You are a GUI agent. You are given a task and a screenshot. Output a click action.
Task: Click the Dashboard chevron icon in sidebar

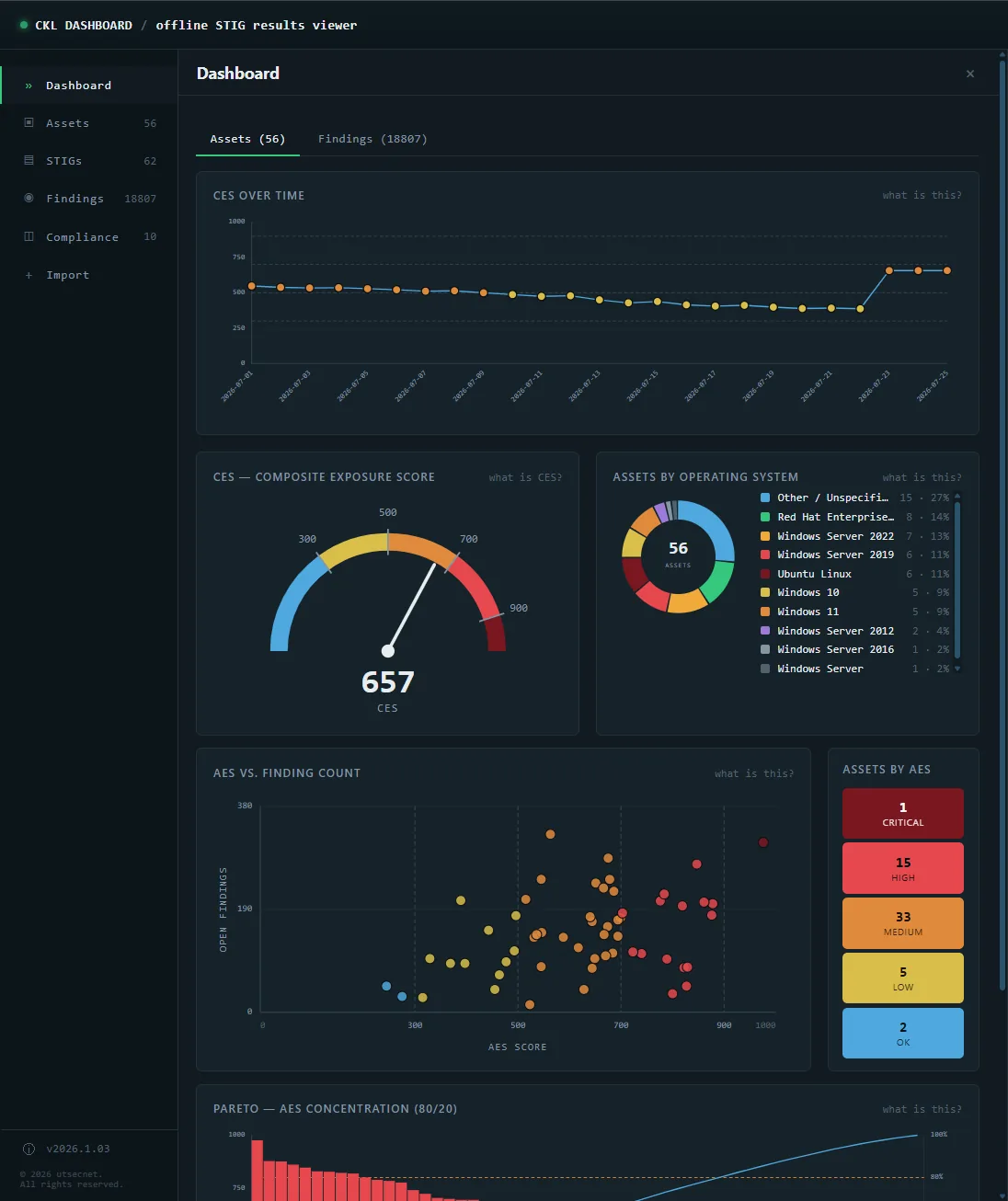(29, 86)
